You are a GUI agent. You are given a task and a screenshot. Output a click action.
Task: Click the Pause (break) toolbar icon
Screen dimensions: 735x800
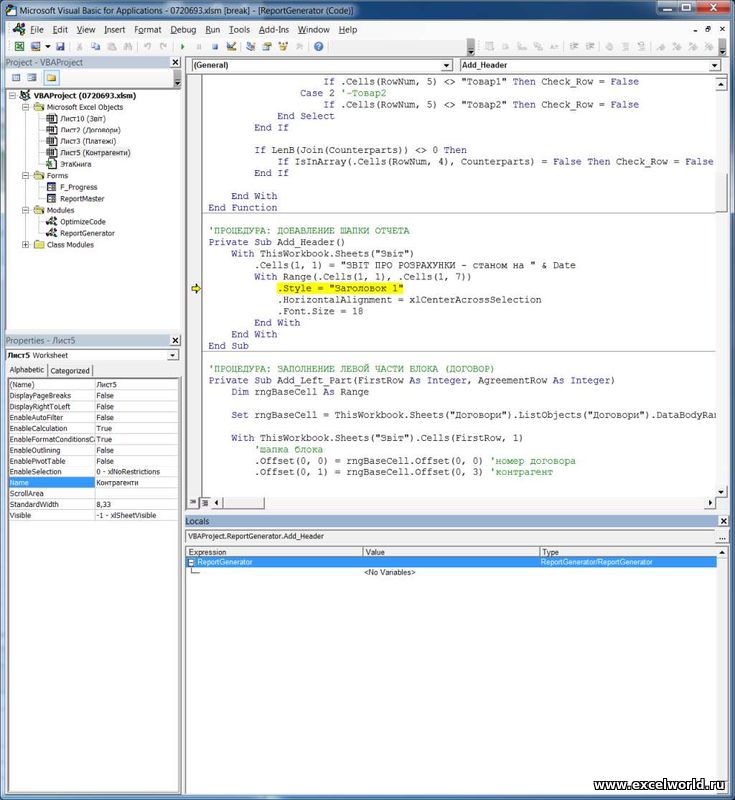[x=199, y=46]
